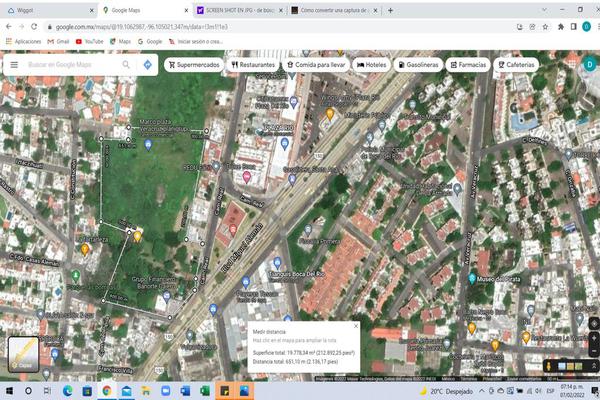
Task: Select the Restaurantes filter chip
Action: pyautogui.click(x=253, y=64)
